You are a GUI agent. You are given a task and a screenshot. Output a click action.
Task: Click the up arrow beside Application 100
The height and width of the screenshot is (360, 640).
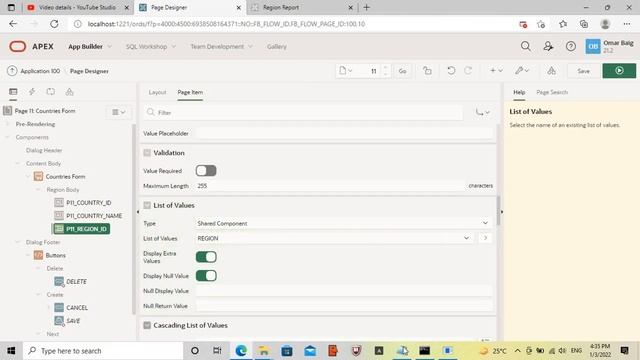coord(12,71)
